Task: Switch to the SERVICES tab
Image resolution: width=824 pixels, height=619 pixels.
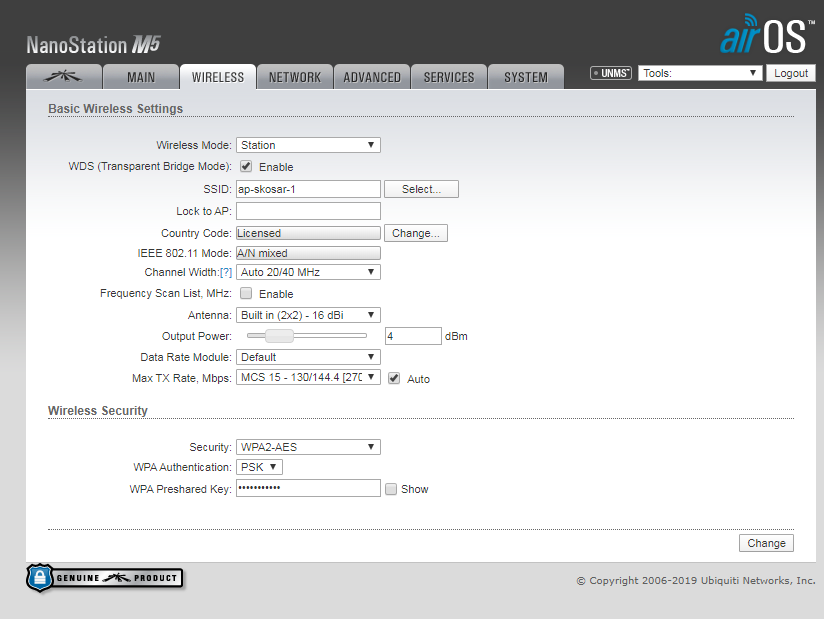Action: (x=449, y=77)
